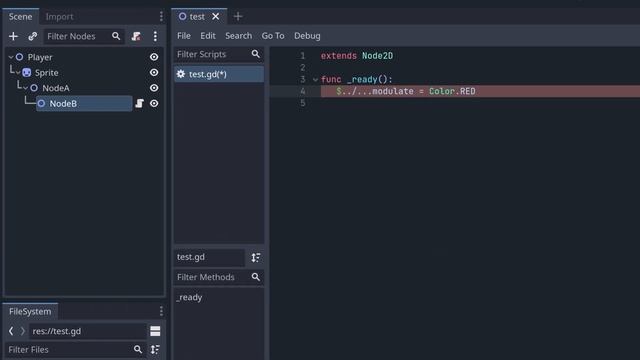The width and height of the screenshot is (640, 360).
Task: Click the Filter Scripts input field
Action: [x=219, y=54]
